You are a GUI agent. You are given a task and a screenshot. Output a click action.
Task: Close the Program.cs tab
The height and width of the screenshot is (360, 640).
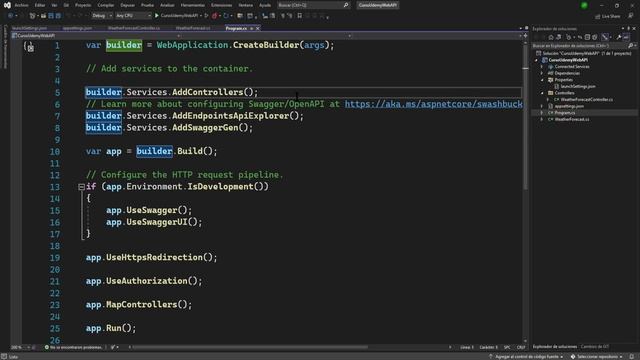(258, 29)
